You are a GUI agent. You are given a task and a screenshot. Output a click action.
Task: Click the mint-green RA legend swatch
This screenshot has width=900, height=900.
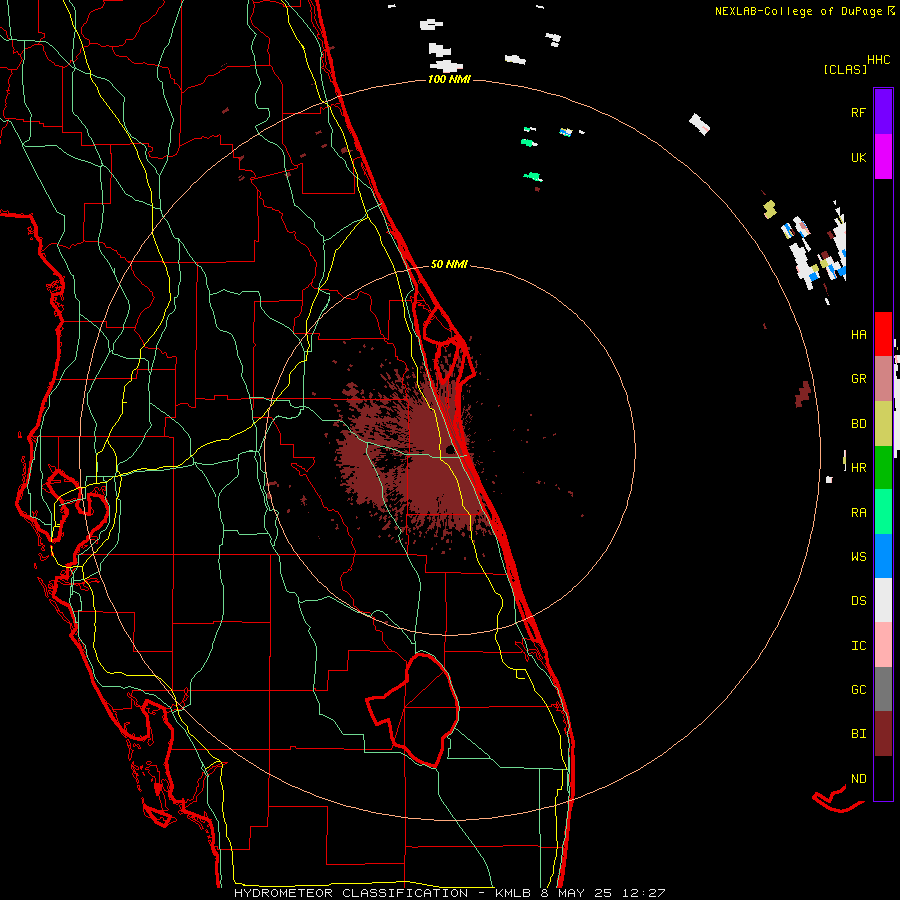(883, 512)
